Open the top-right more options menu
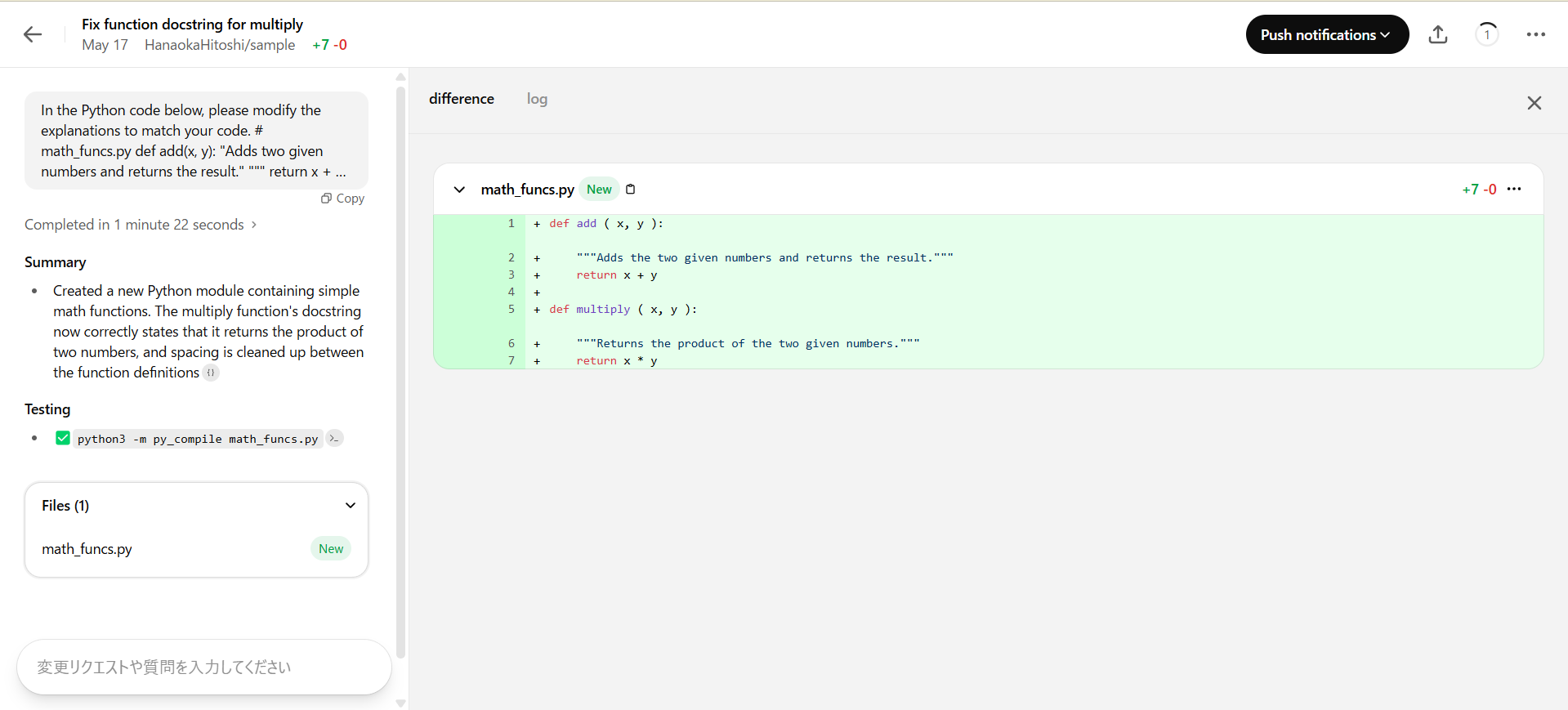Viewport: 1568px width, 710px height. (1536, 34)
